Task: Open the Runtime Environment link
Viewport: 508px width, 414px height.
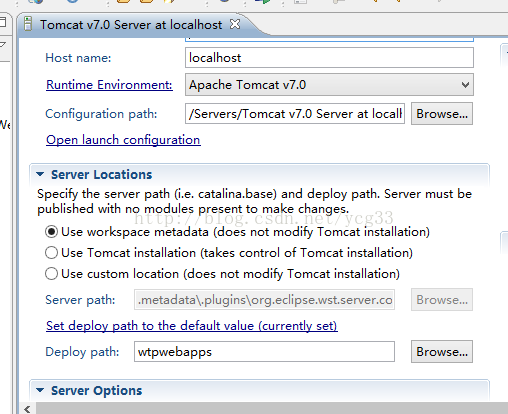Action: click(x=109, y=85)
